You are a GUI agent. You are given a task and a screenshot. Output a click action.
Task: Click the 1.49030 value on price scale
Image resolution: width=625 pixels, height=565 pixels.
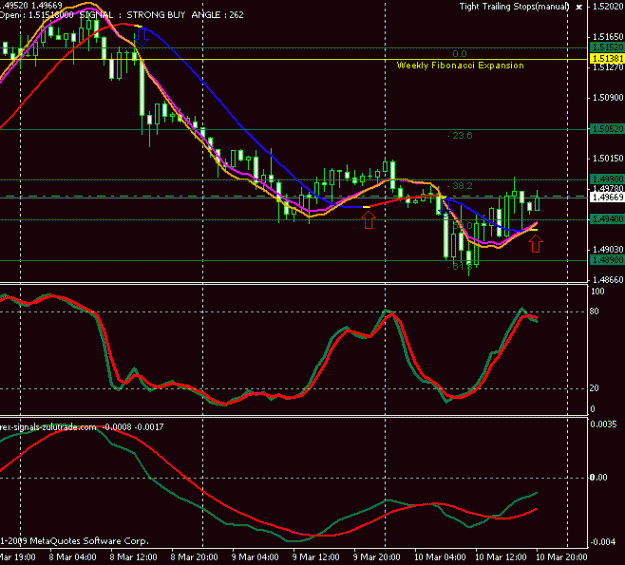coord(608,250)
